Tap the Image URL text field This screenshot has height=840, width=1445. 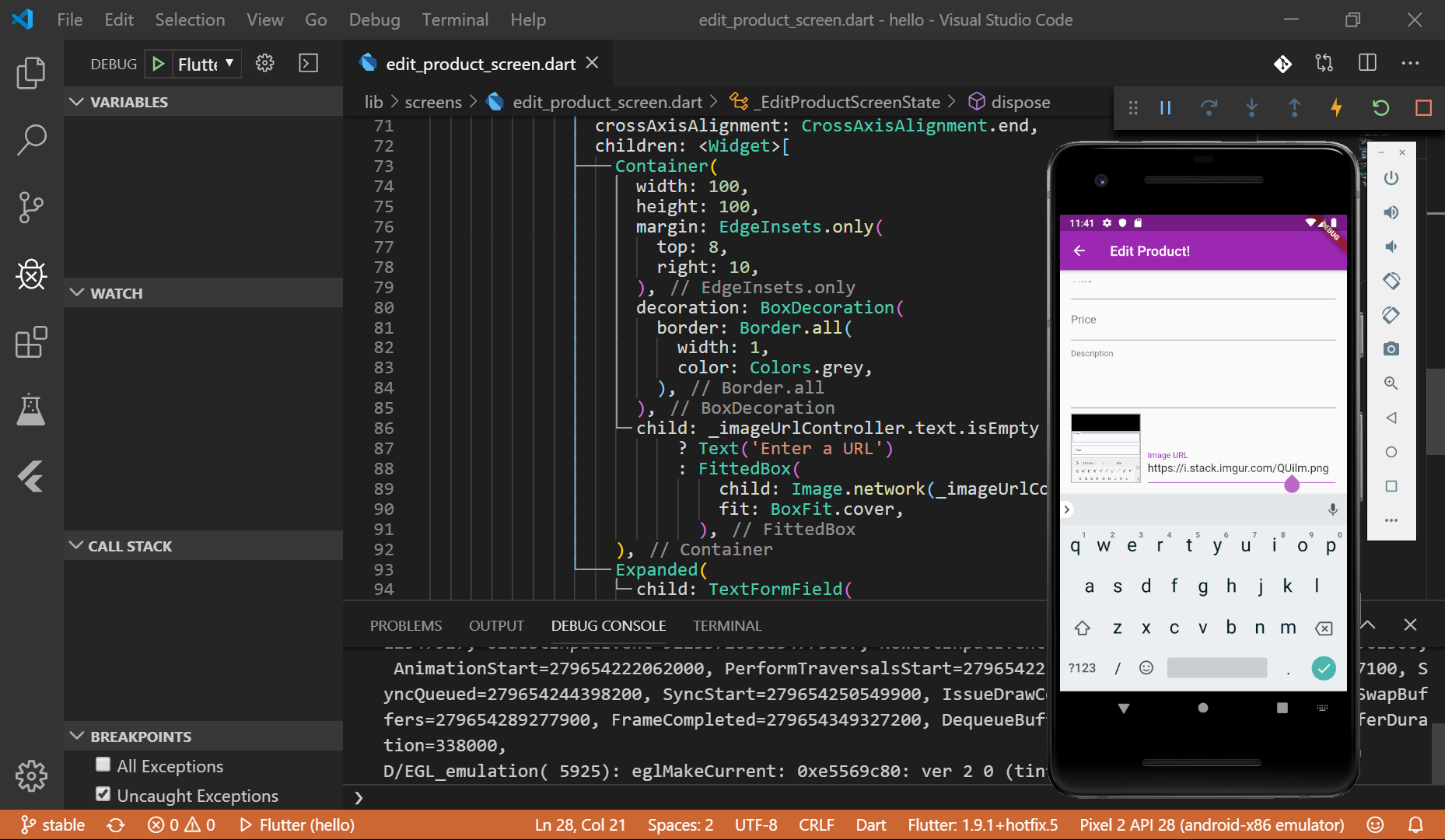(1241, 467)
